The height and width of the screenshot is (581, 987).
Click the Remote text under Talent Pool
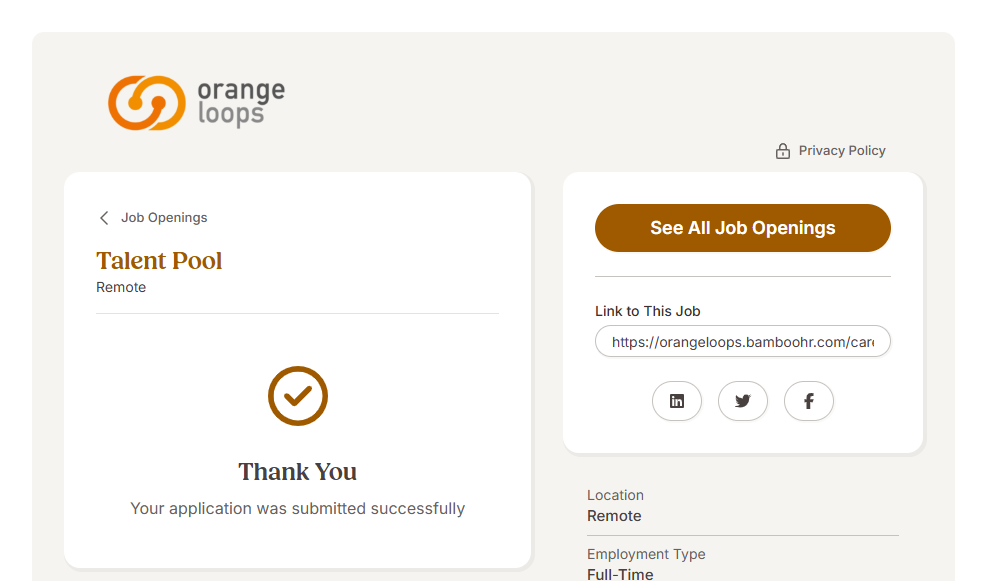click(121, 288)
